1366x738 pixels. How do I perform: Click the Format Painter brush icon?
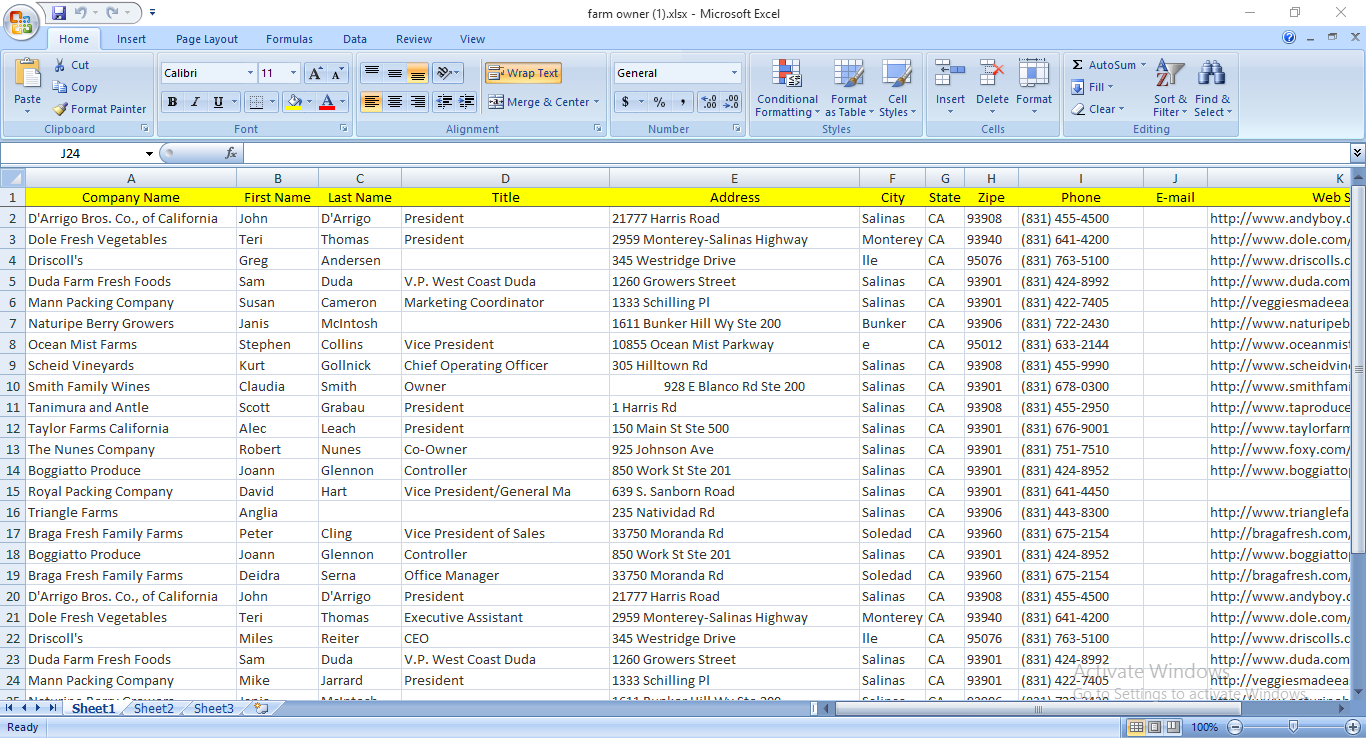pyautogui.click(x=60, y=109)
